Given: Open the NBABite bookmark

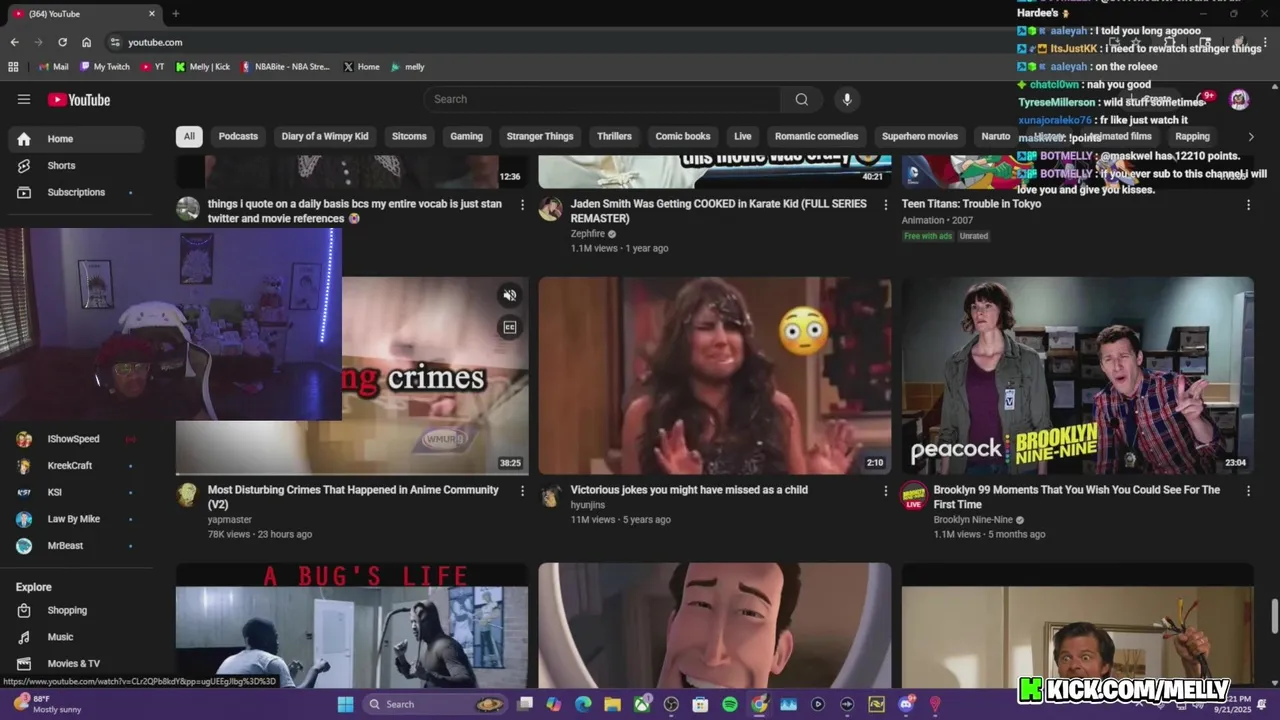Looking at the screenshot, I should 285,67.
